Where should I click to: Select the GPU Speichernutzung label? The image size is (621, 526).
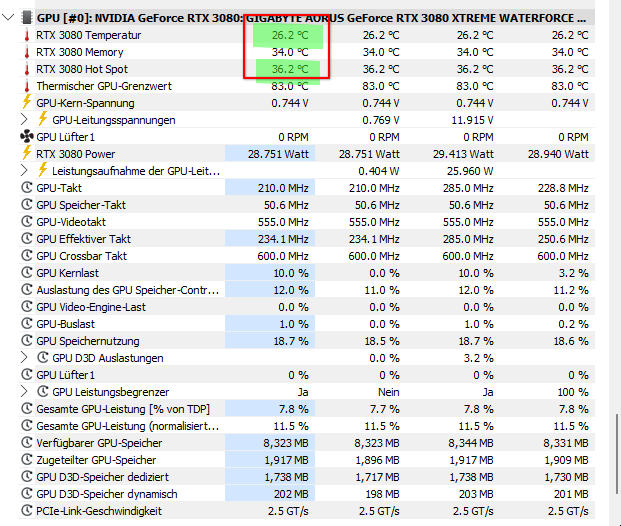pos(88,341)
